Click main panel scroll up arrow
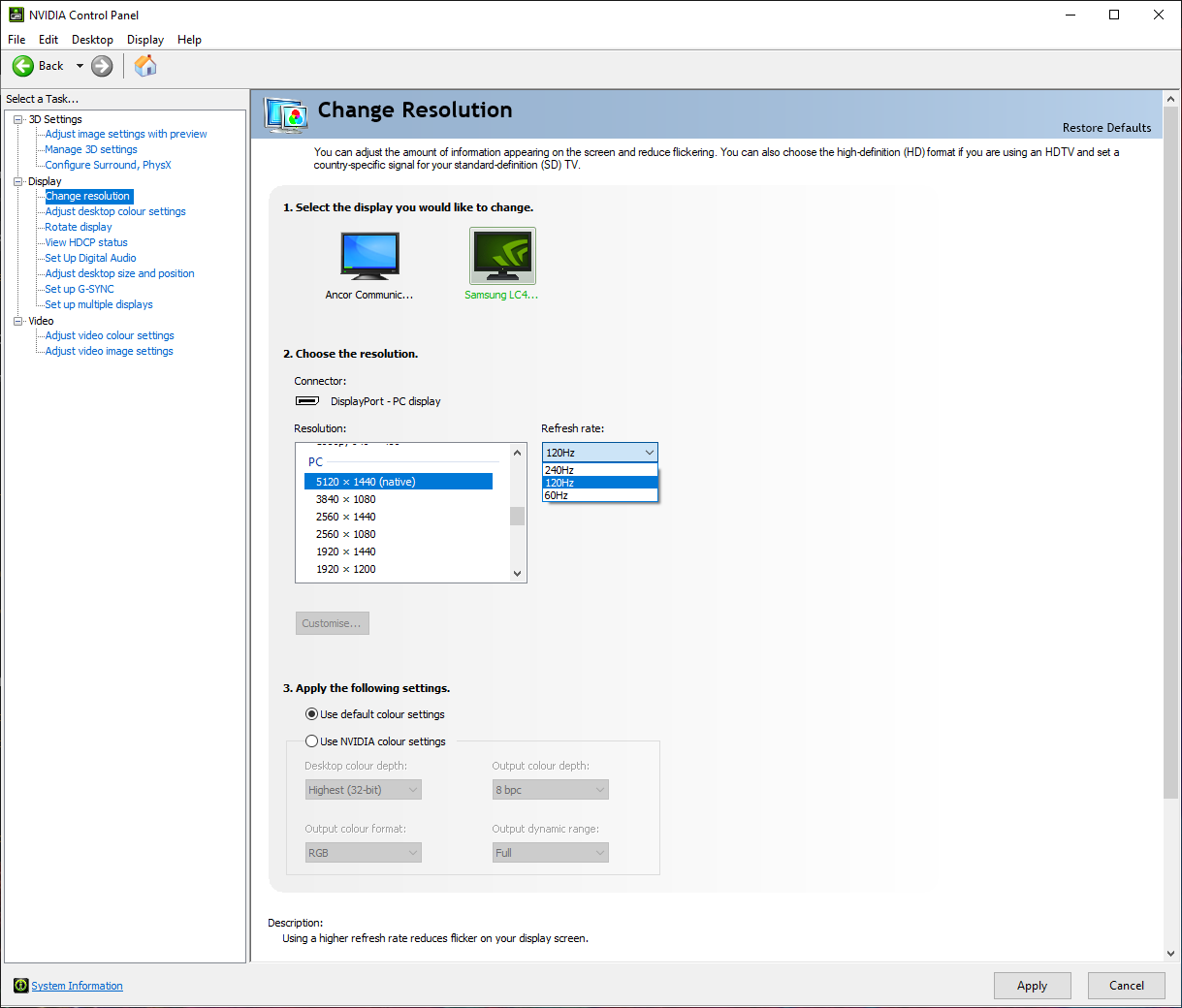This screenshot has width=1182, height=1008. pos(1170,99)
